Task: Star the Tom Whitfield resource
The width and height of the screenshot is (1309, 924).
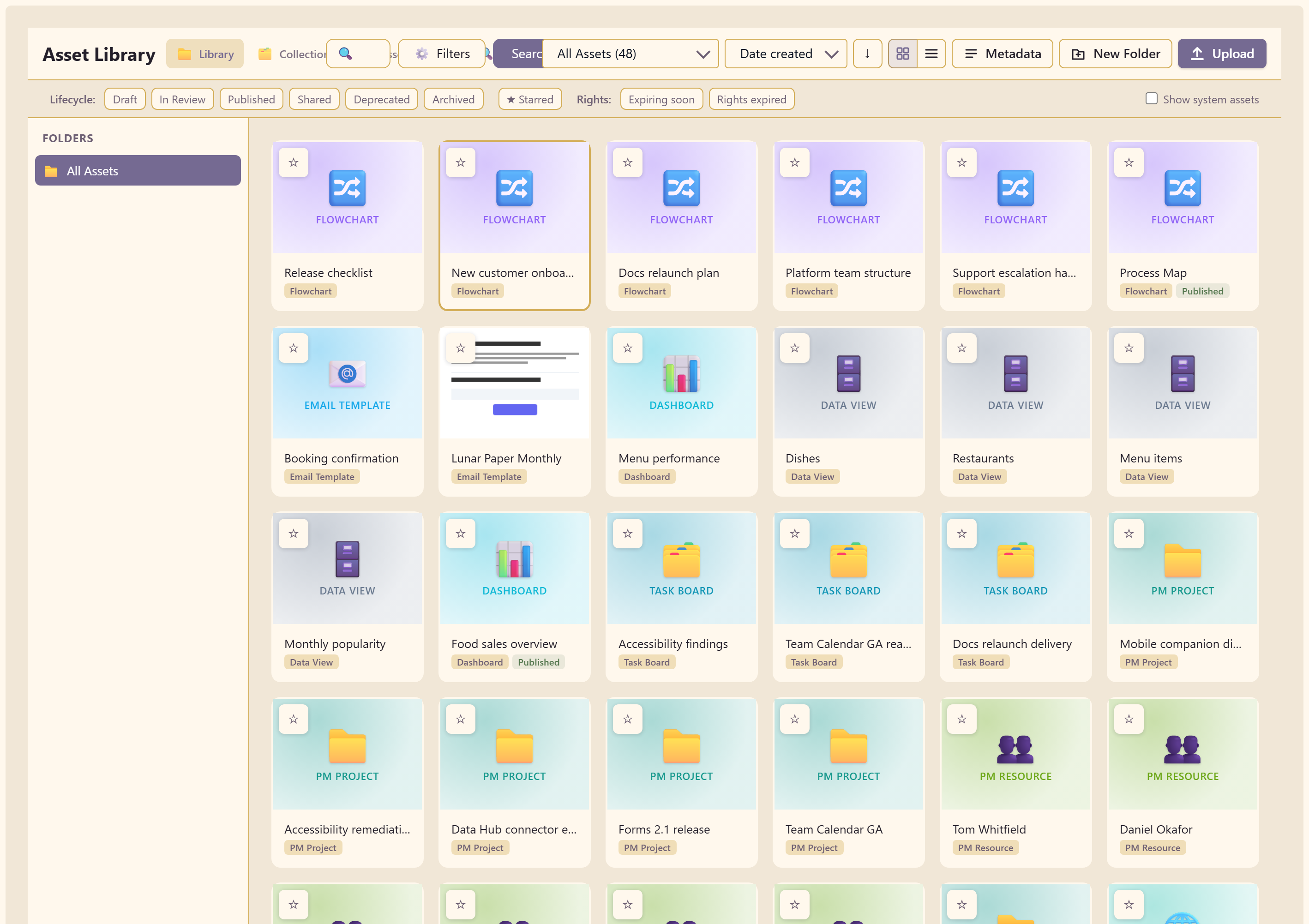Action: pyautogui.click(x=961, y=719)
